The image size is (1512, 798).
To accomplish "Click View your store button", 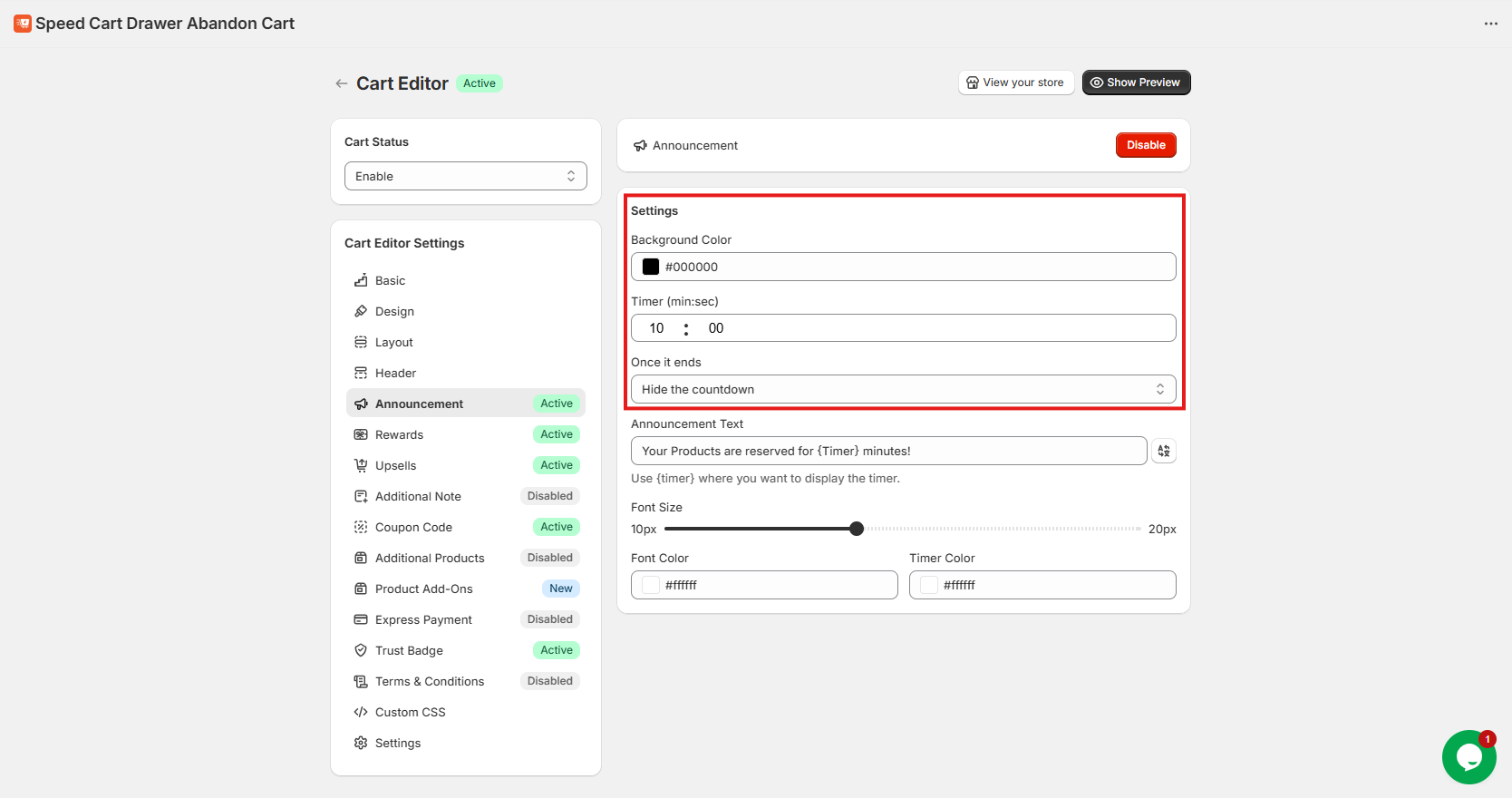I will (1015, 83).
